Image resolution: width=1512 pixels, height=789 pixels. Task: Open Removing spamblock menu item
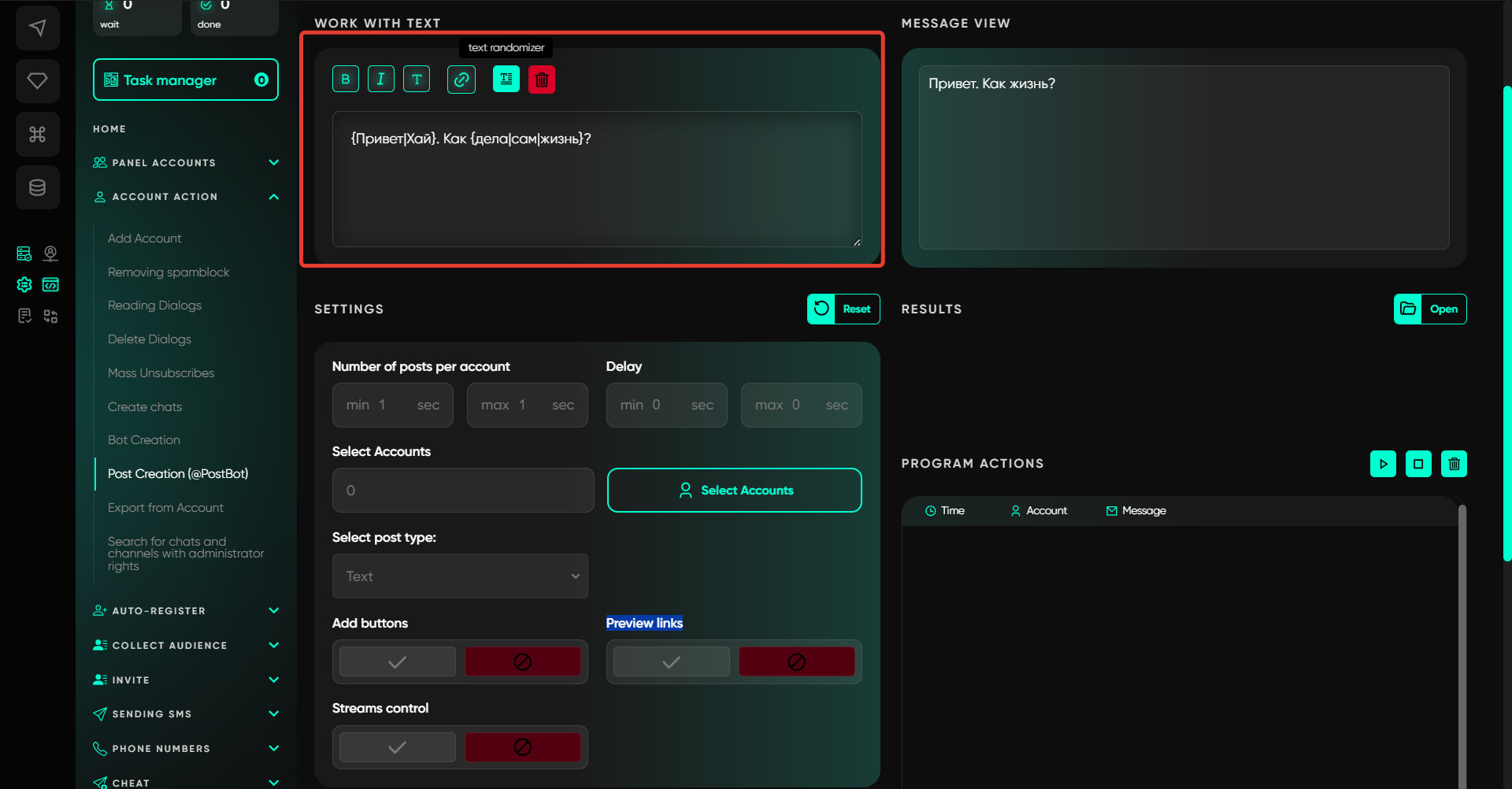169,272
